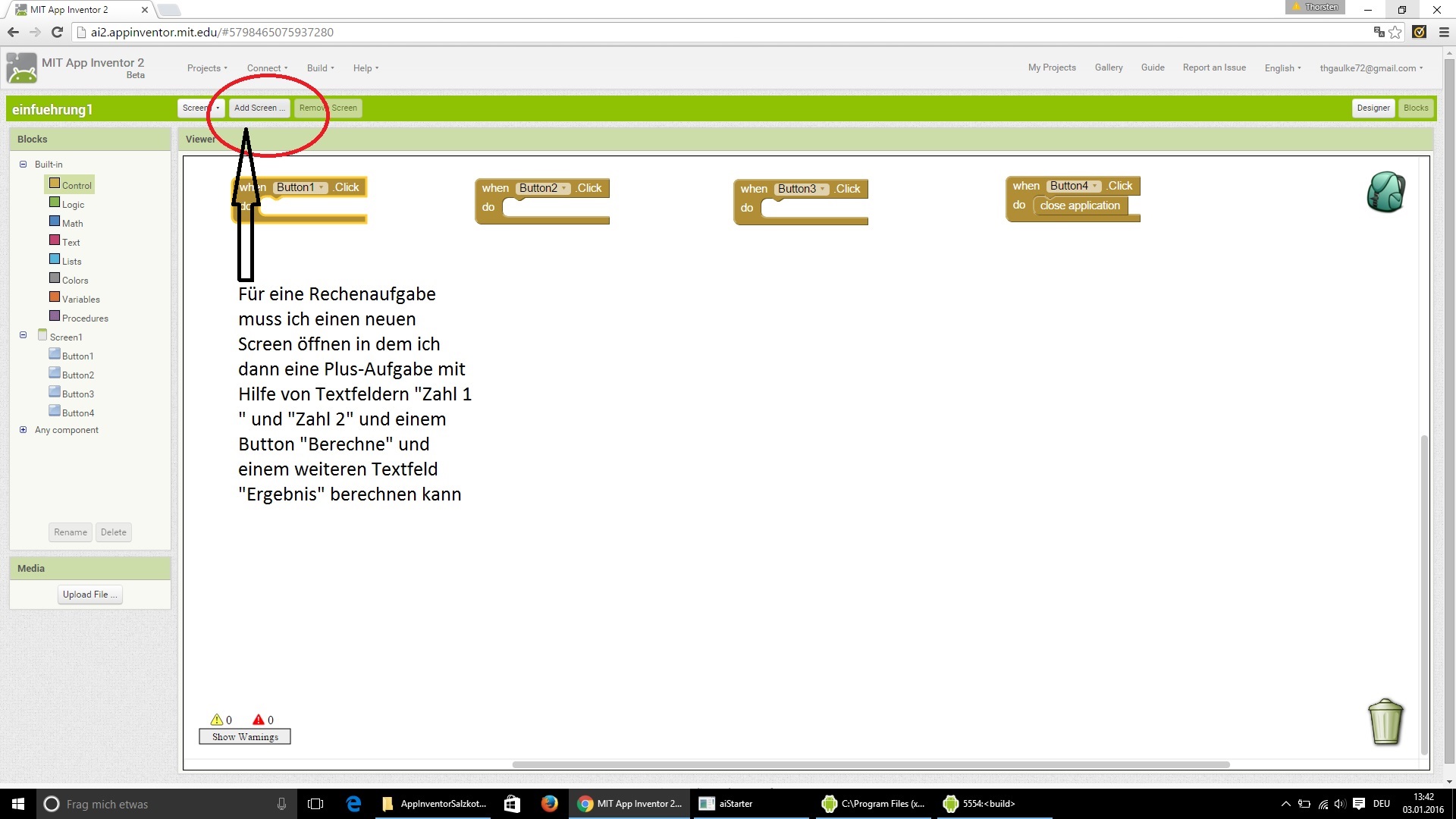Collapse the Screen1 tree section

[x=23, y=334]
